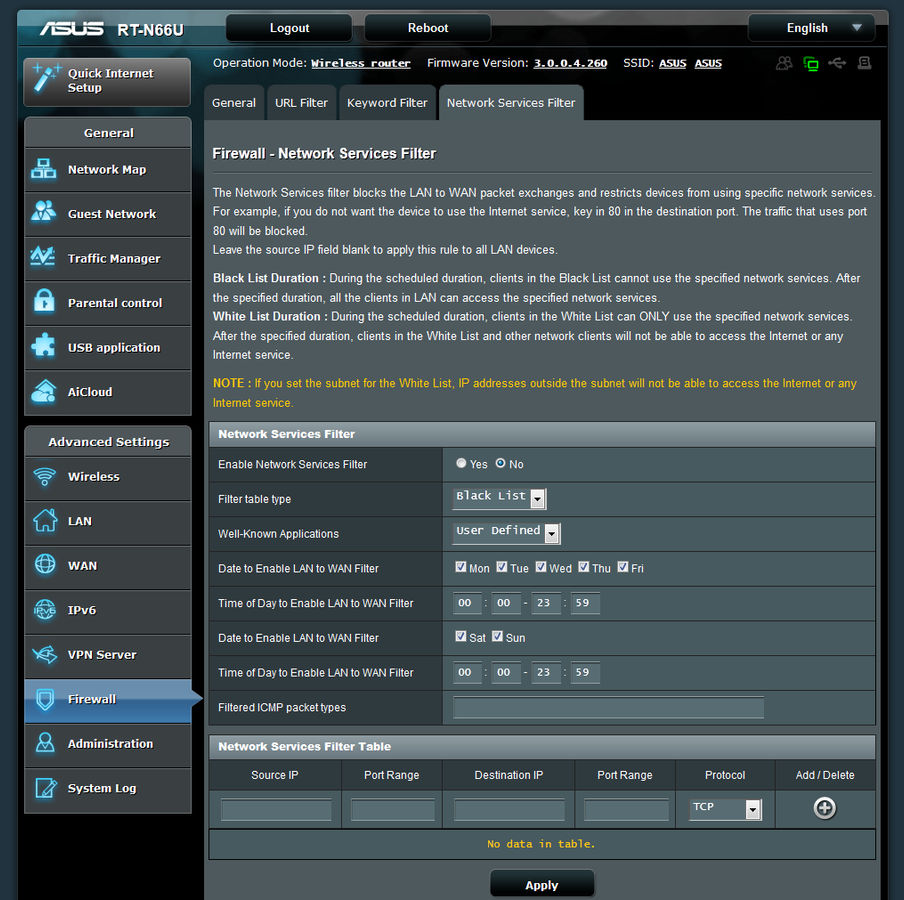The height and width of the screenshot is (900, 904).
Task: Click the Reboot button
Action: pyautogui.click(x=427, y=28)
